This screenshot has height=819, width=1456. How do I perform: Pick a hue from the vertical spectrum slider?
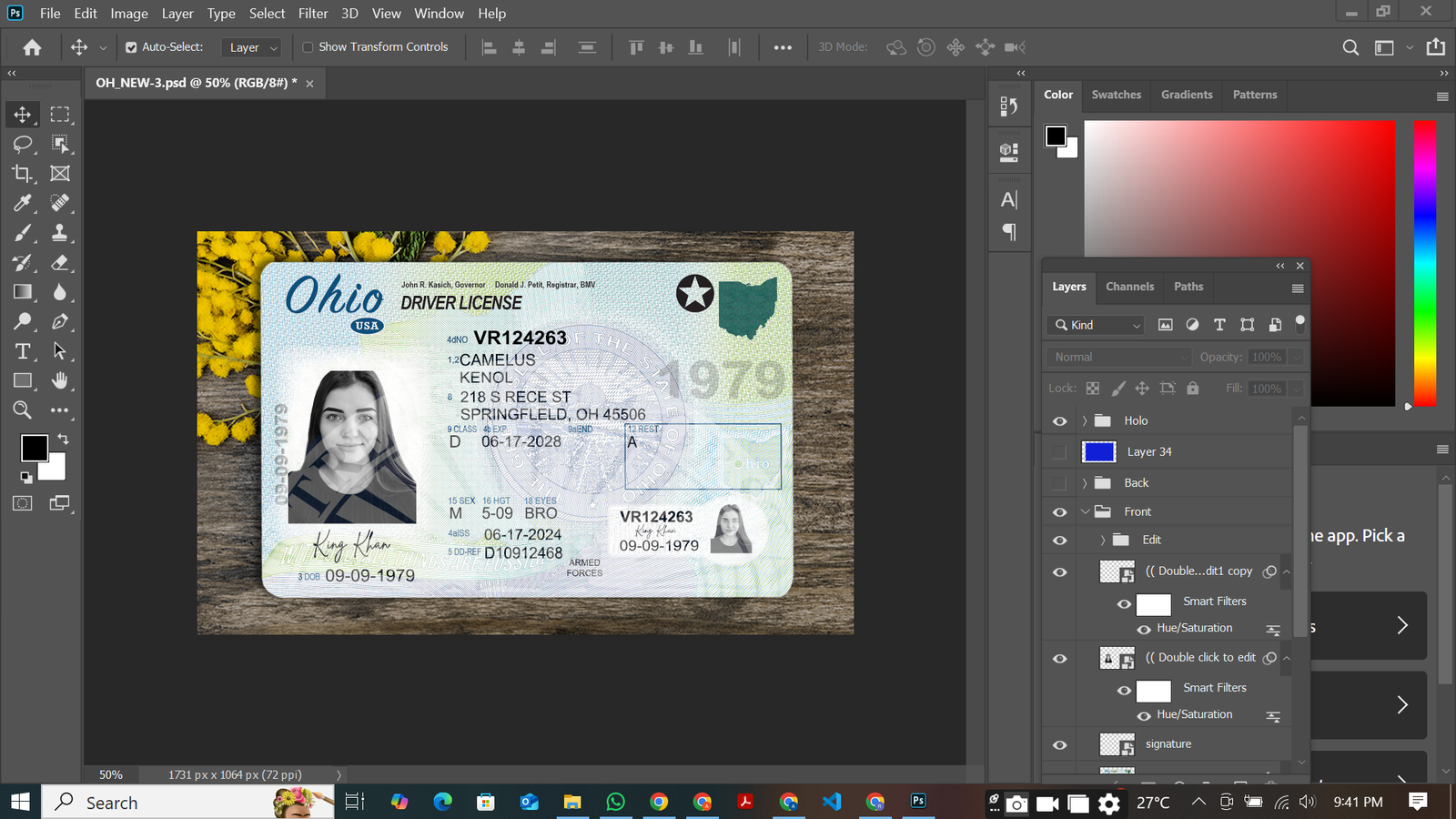[1425, 264]
